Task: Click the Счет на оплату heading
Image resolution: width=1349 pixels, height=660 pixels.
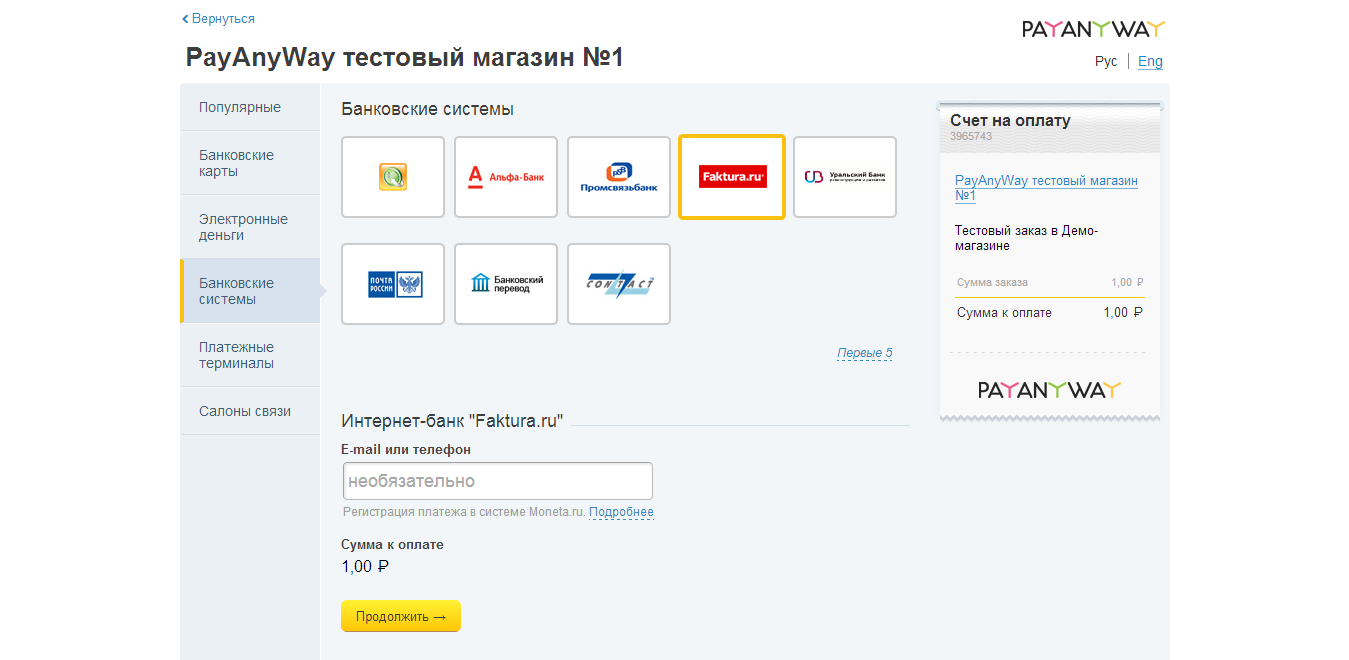Action: point(1010,120)
